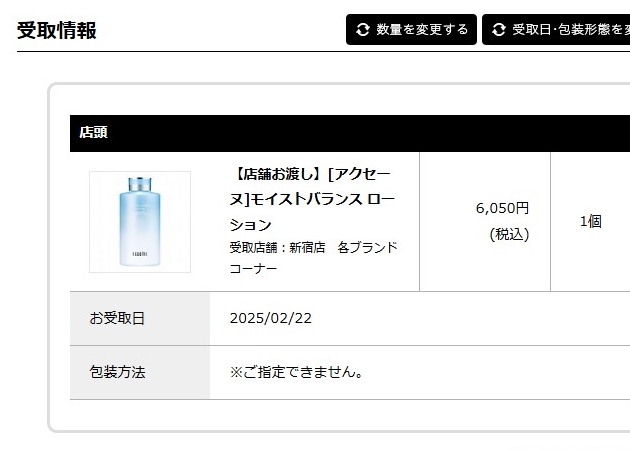Click the (税込) tax label
Viewport: 630px width, 450px height.
509,234
